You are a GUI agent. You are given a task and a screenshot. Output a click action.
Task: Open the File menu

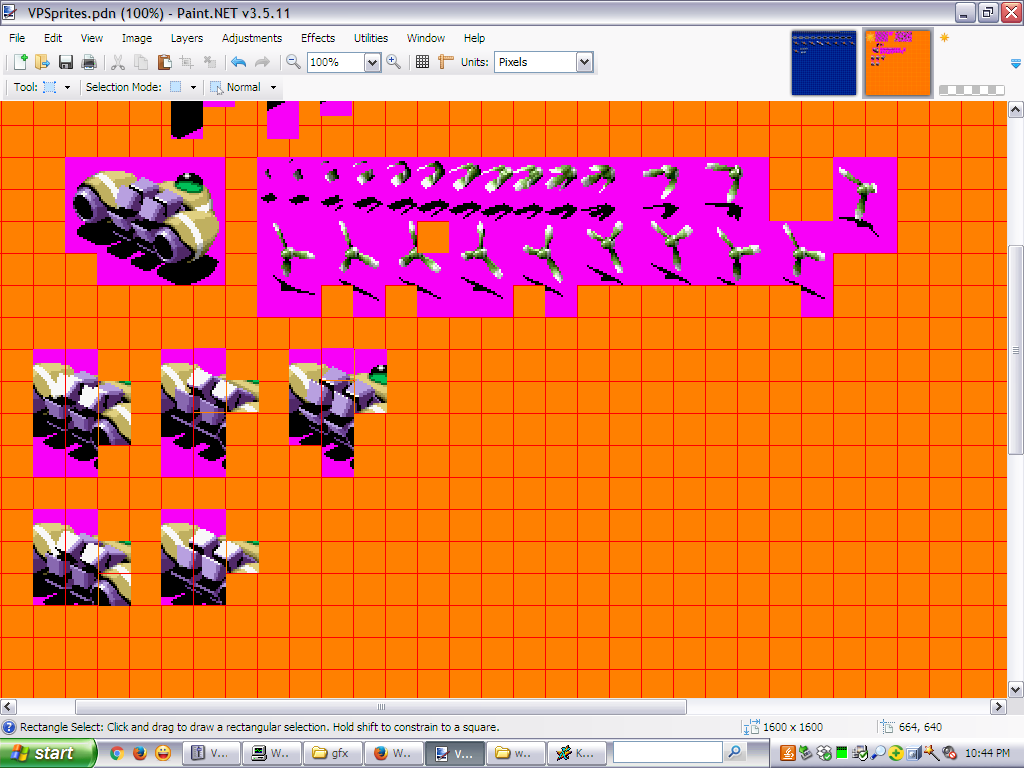[17, 38]
